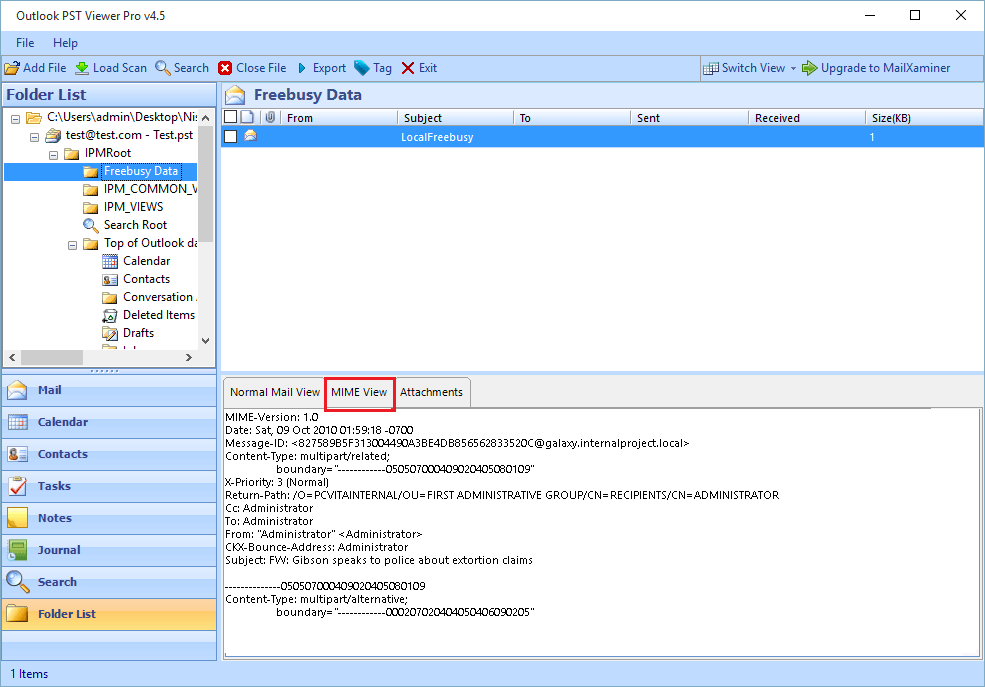The height and width of the screenshot is (687, 985).
Task: Click the Close File button label
Action: [261, 68]
